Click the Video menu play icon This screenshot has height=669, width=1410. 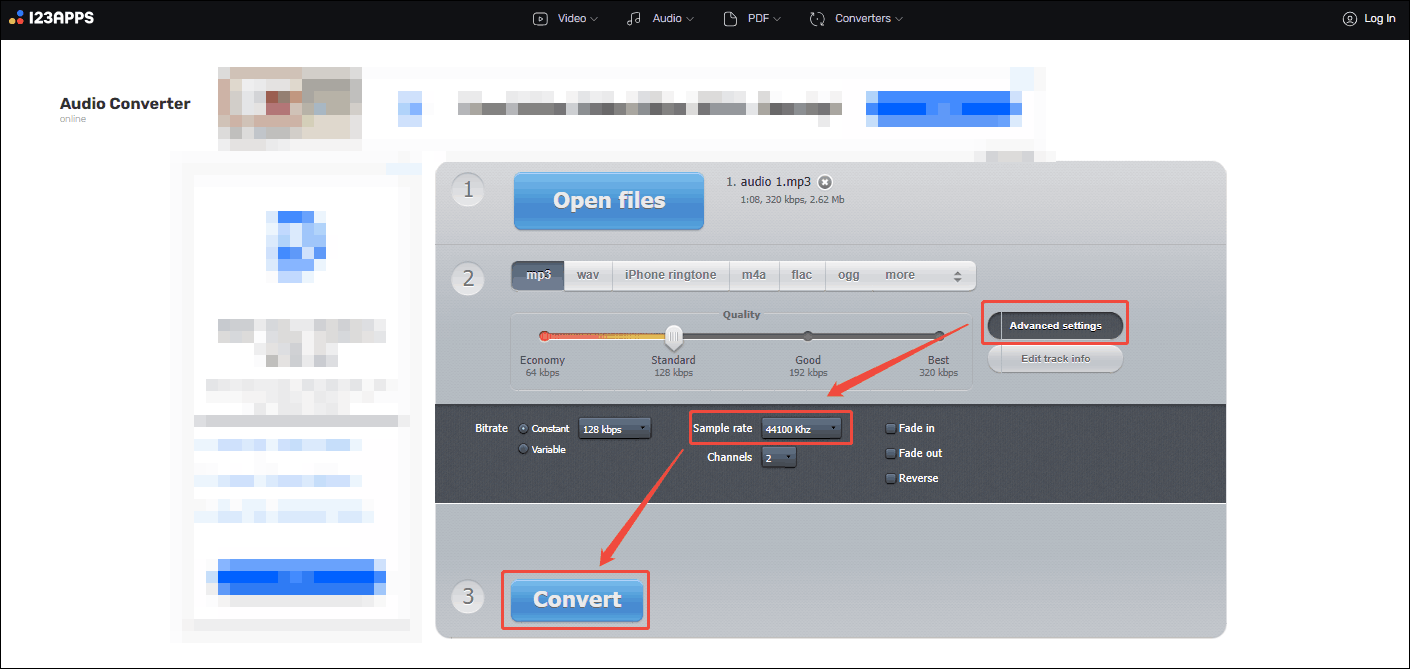point(540,19)
